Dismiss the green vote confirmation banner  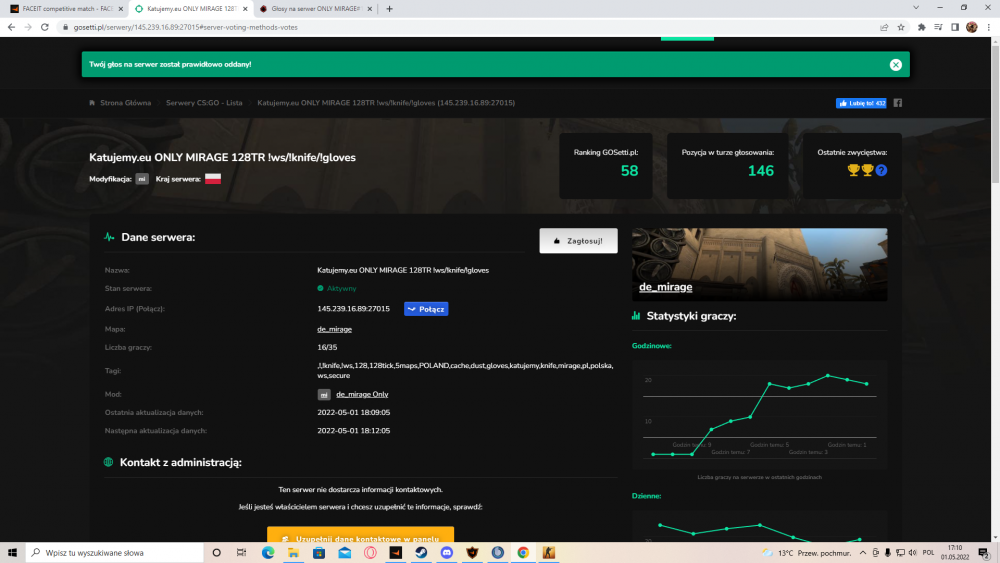click(x=895, y=64)
